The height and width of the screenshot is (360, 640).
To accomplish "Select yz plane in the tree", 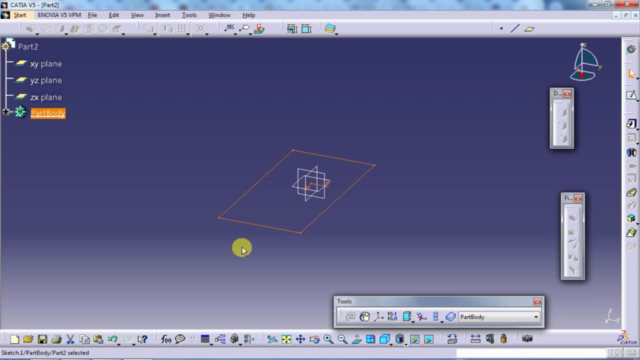I will [46, 80].
